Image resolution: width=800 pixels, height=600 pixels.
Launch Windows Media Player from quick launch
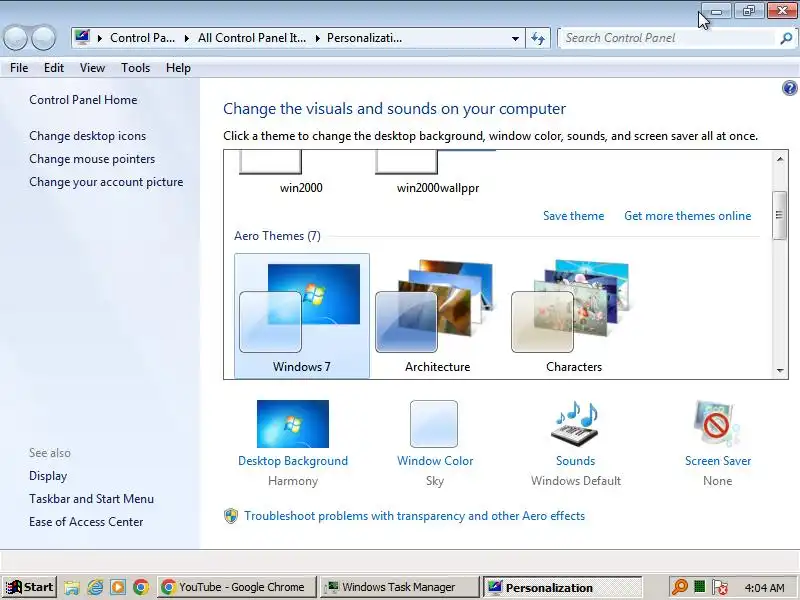(118, 587)
